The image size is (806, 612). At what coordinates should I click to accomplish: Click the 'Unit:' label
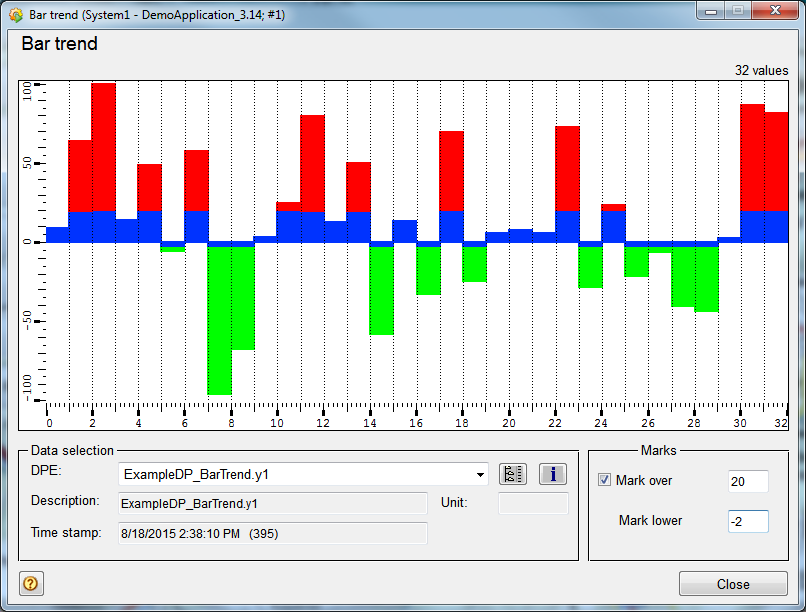pyautogui.click(x=454, y=503)
